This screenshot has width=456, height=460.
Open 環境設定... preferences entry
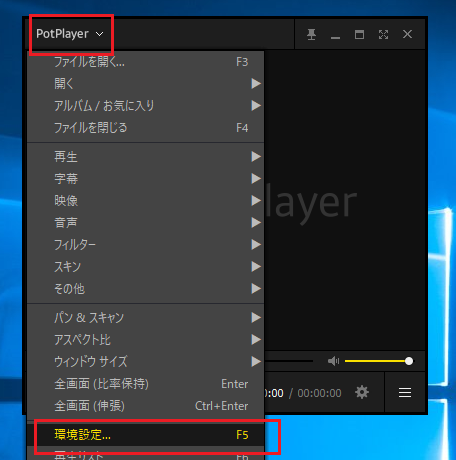pos(146,435)
